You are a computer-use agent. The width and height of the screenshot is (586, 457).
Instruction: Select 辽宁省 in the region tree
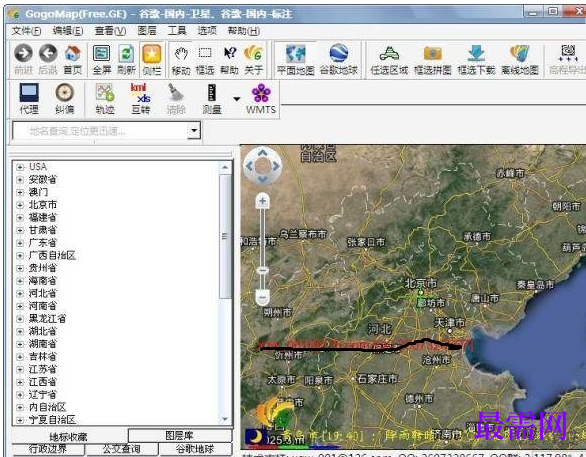click(x=43, y=395)
